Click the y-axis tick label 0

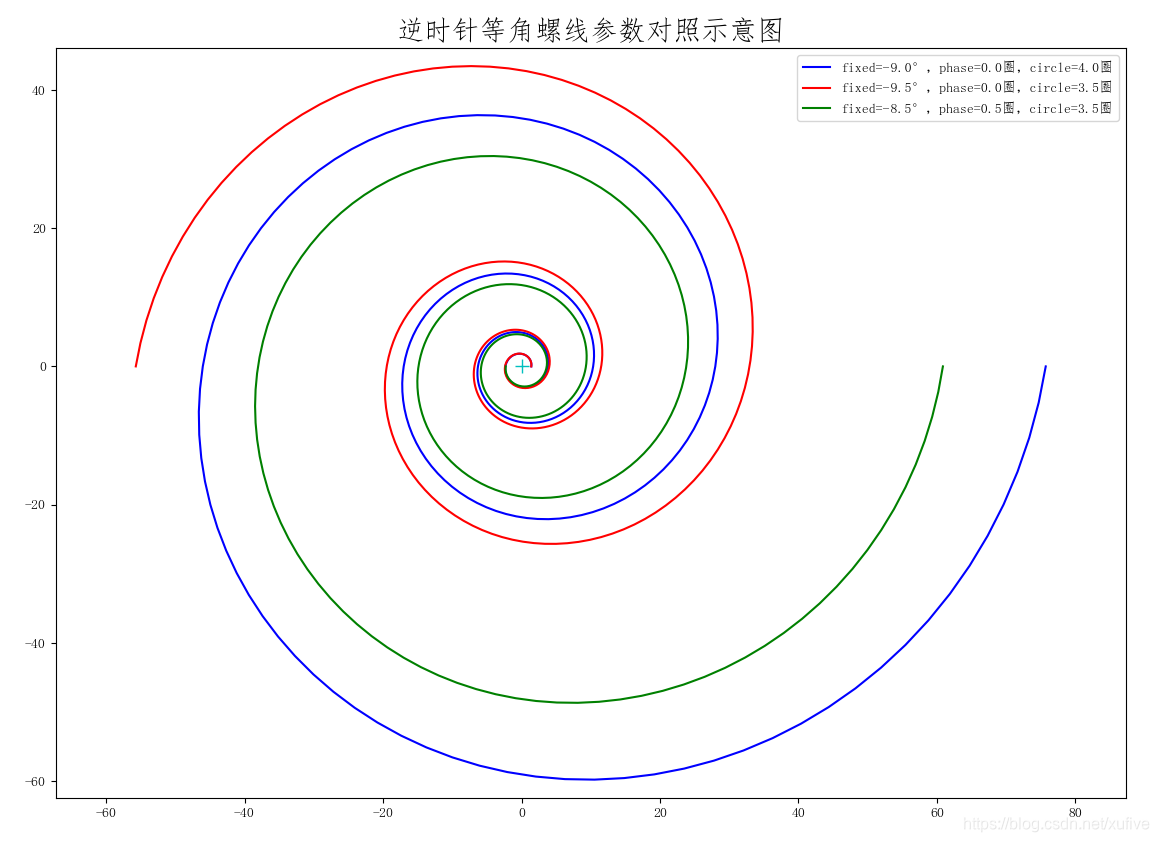point(43,367)
